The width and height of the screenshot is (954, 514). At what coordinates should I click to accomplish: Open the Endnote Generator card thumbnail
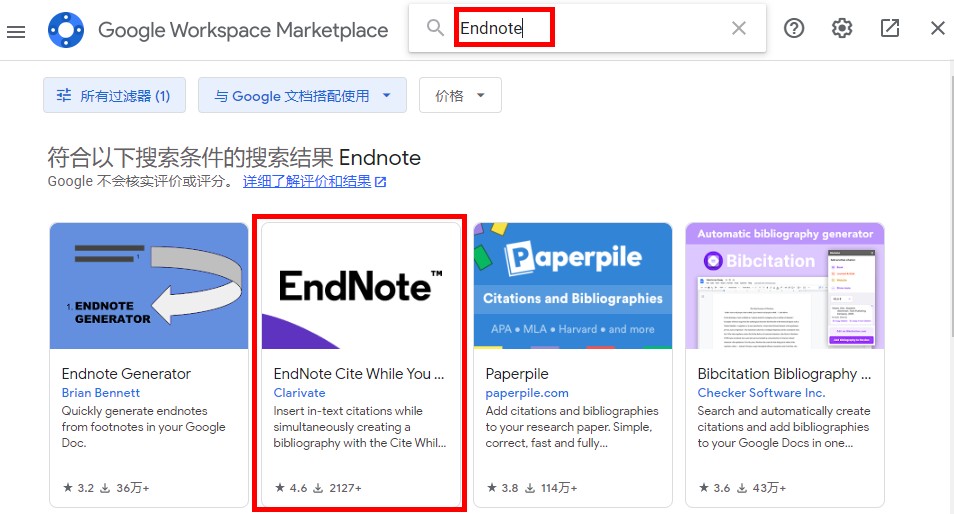(149, 286)
